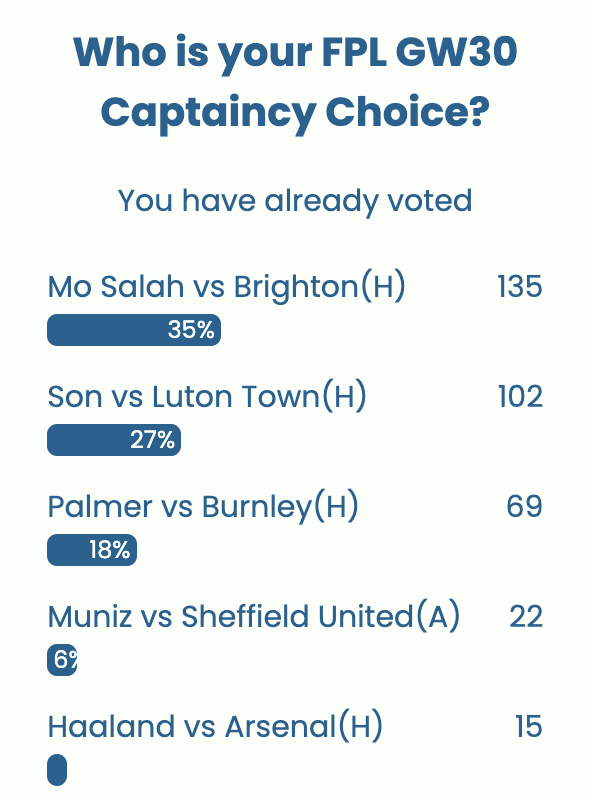
Task: Click the vote count 135 for Salah
Action: (519, 287)
